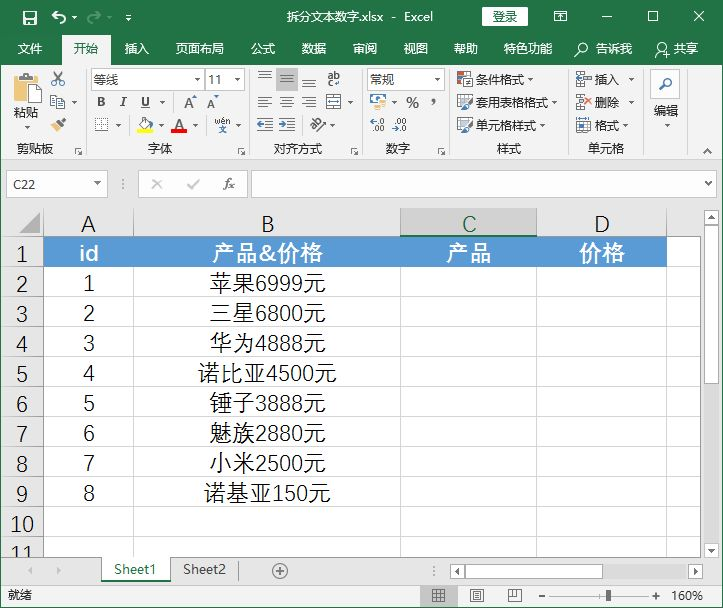
Task: Decrease the indent level
Action: (x=265, y=125)
